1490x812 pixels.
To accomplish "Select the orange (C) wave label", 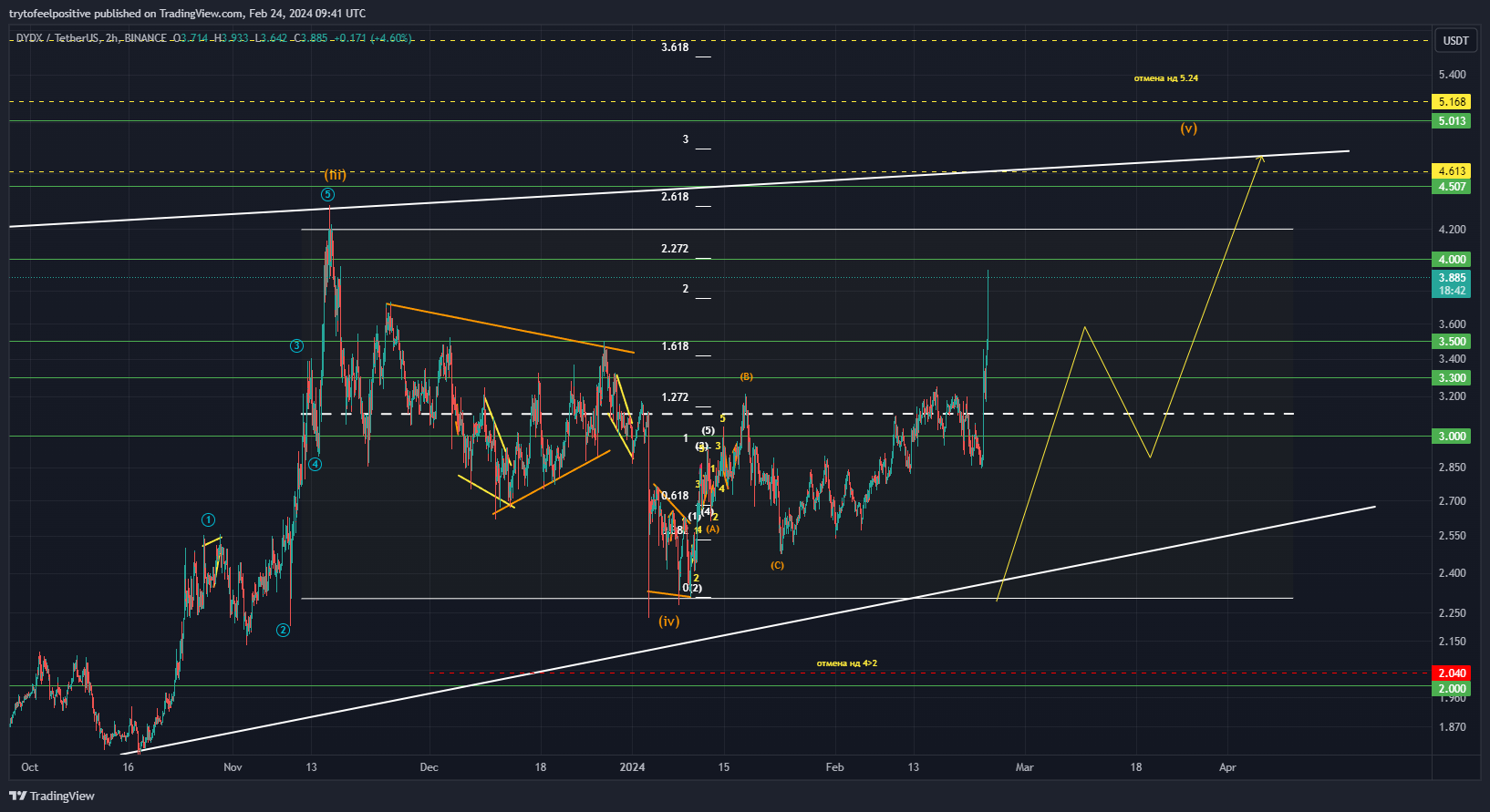I will coord(777,565).
